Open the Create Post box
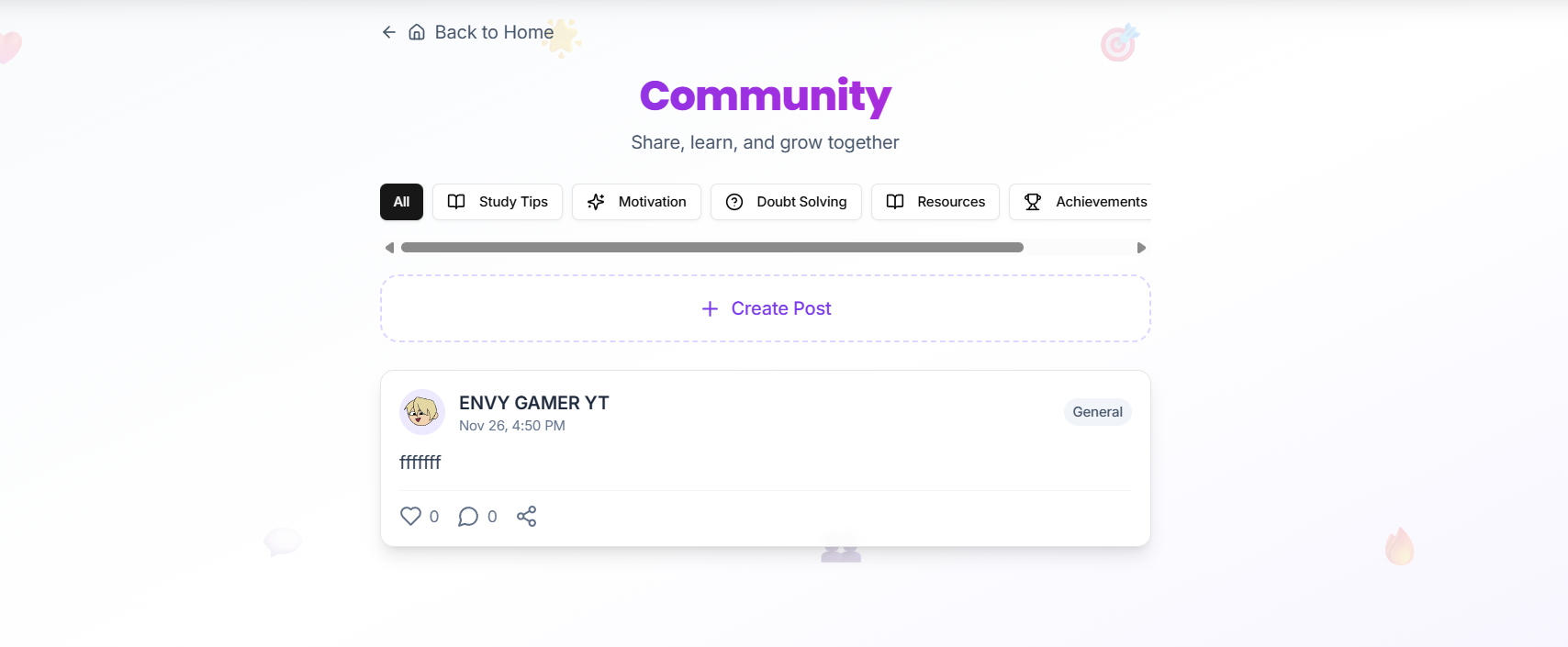 pos(766,308)
